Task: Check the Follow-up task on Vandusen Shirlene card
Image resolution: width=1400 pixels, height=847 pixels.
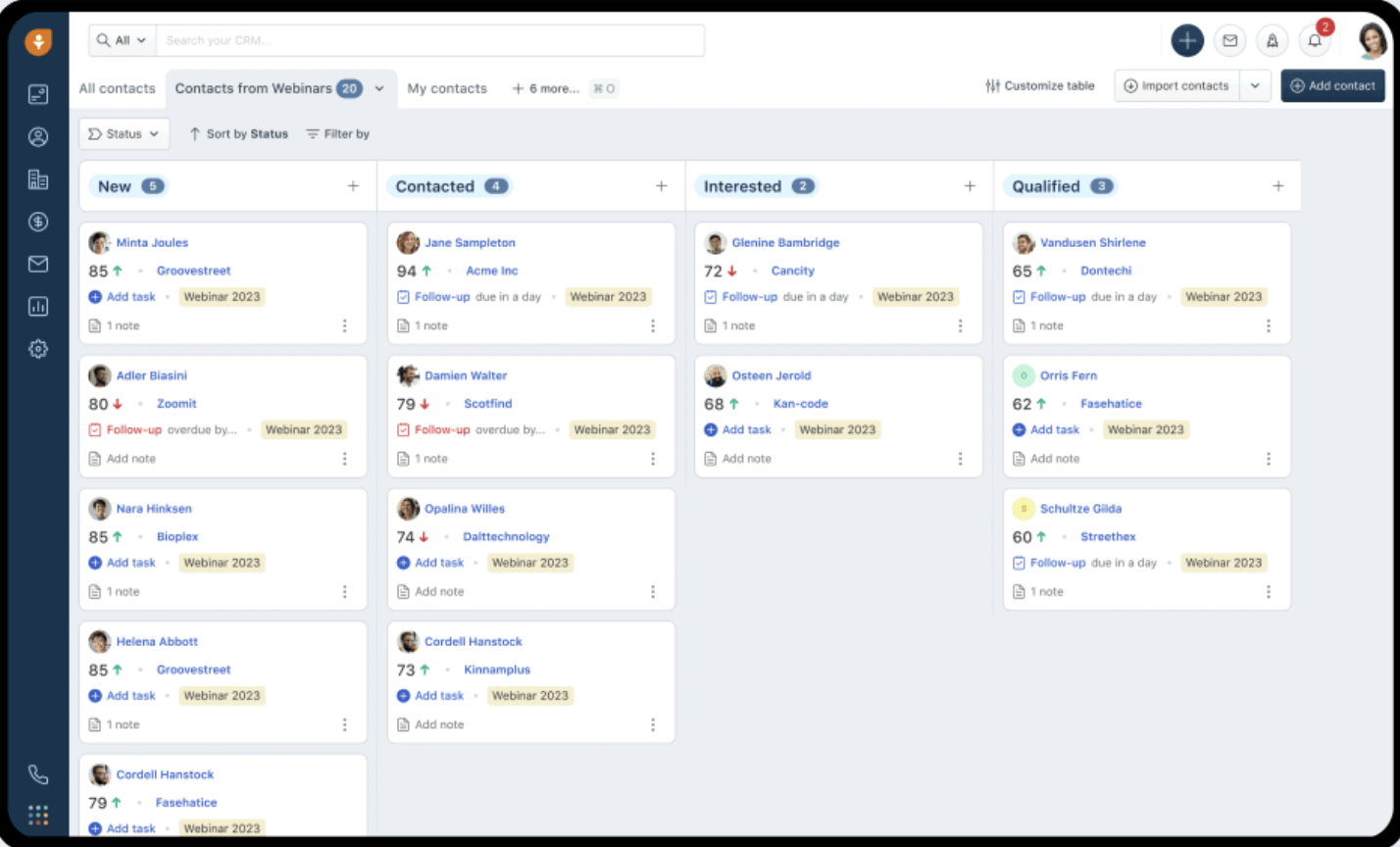Action: pyautogui.click(x=1019, y=297)
